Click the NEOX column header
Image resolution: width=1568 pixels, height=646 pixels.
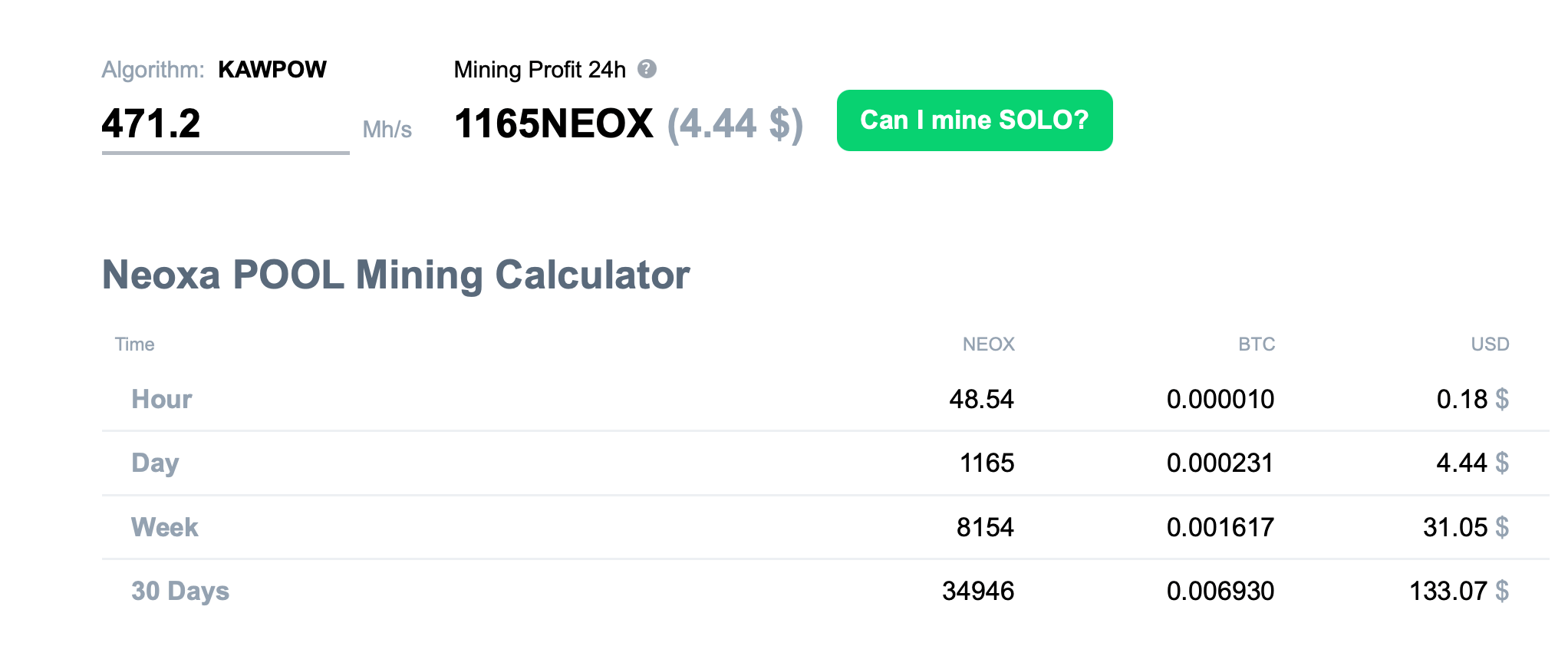click(x=988, y=344)
